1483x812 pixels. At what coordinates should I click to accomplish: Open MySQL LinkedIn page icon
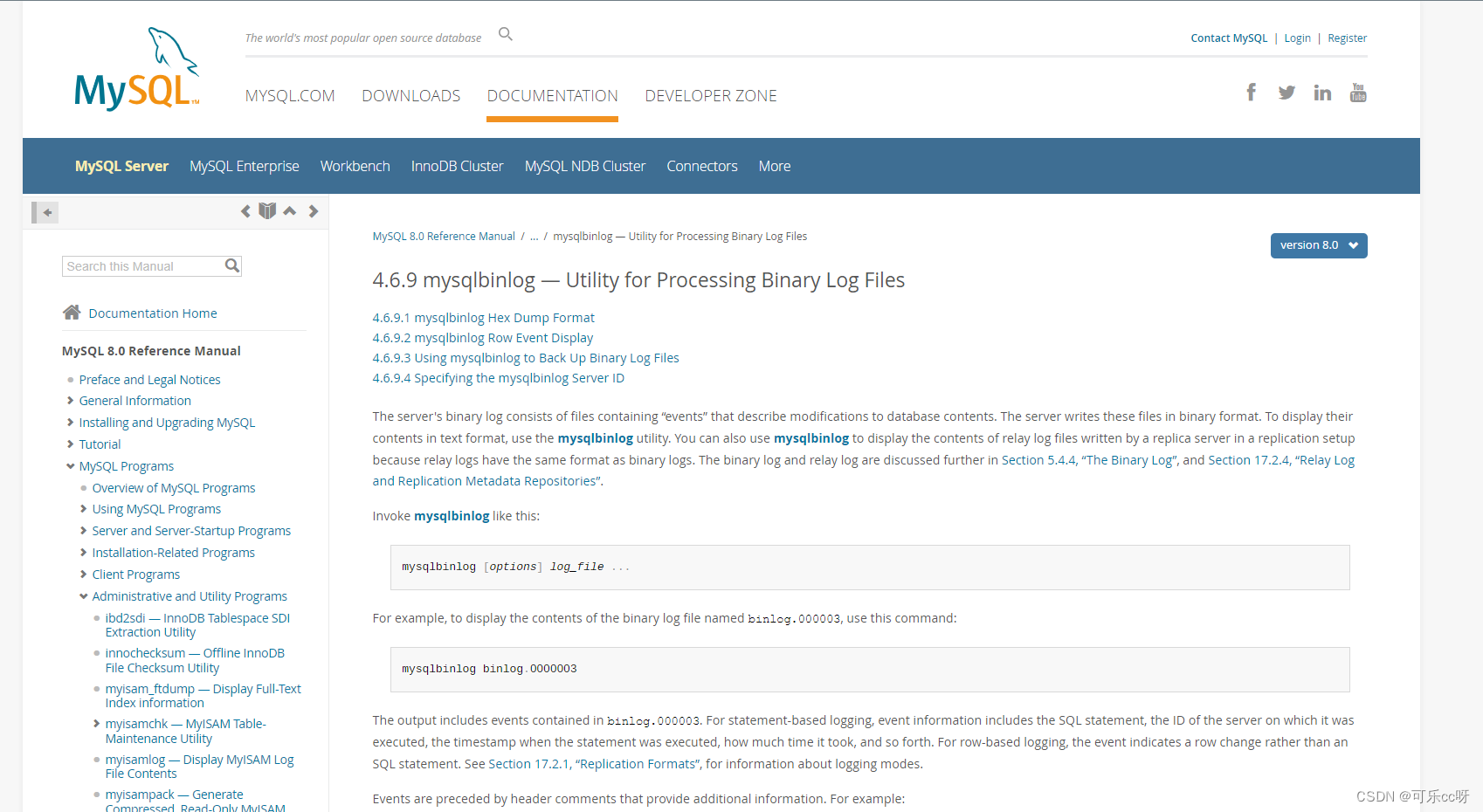1322,93
